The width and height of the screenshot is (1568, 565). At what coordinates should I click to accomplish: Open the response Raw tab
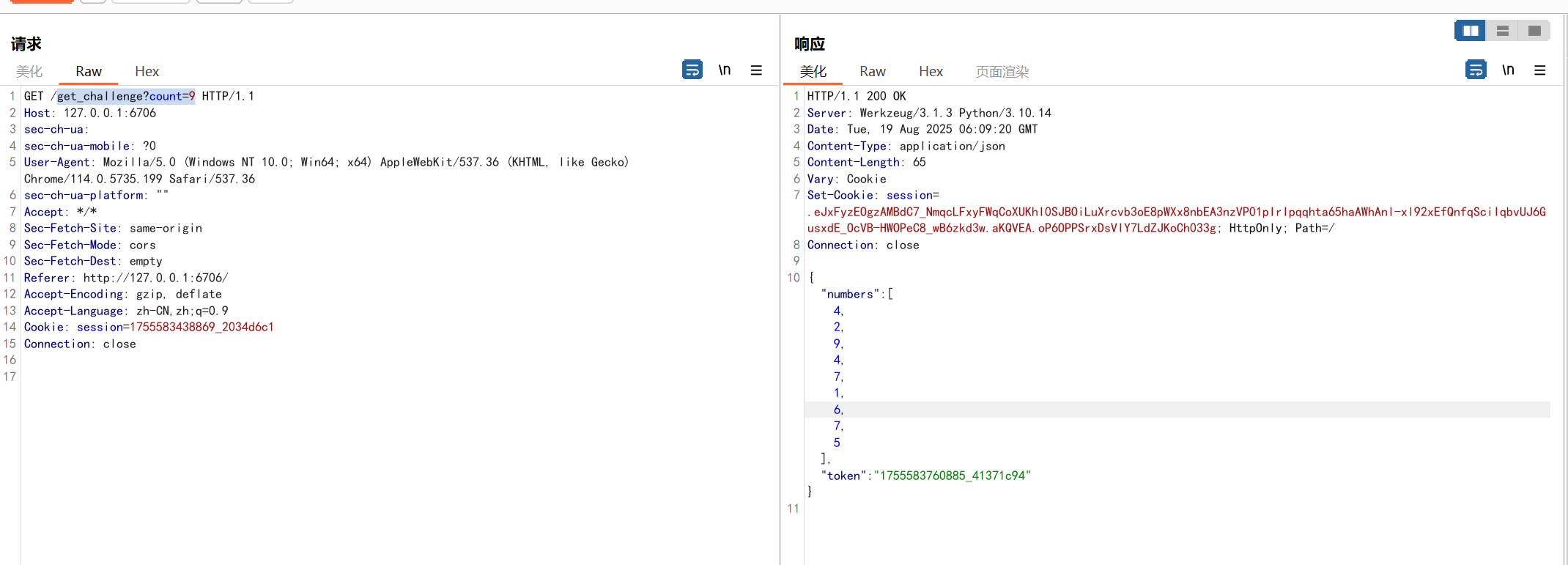[x=872, y=71]
